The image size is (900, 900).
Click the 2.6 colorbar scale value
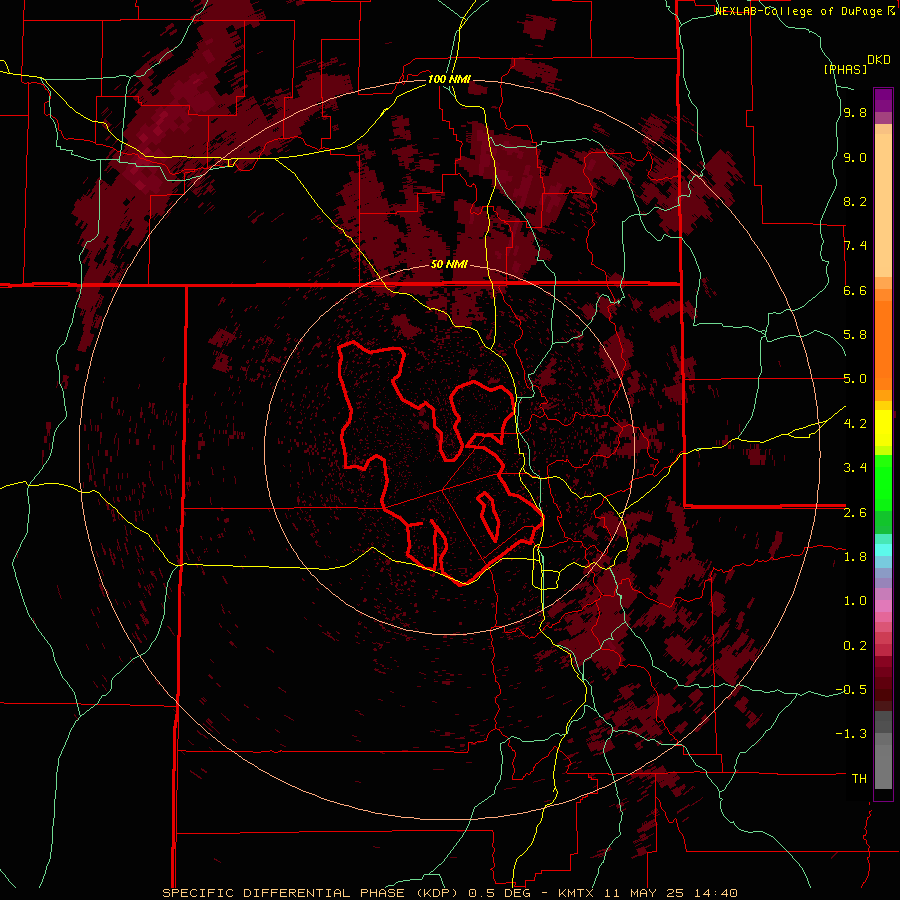pos(855,513)
